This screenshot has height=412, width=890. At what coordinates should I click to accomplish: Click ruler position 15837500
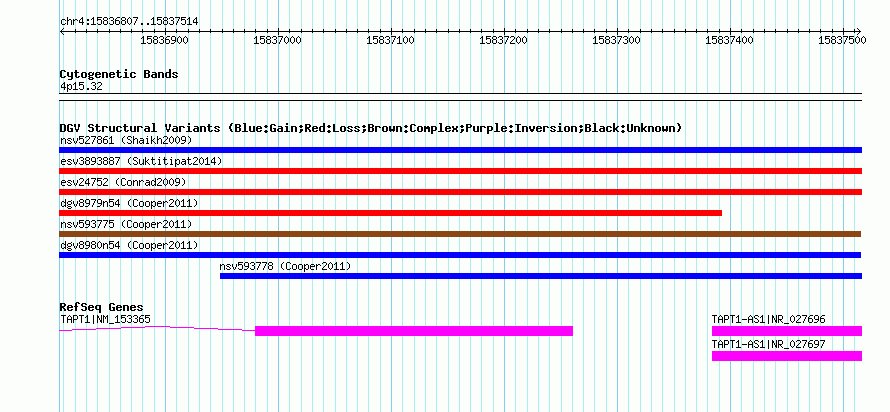click(842, 41)
